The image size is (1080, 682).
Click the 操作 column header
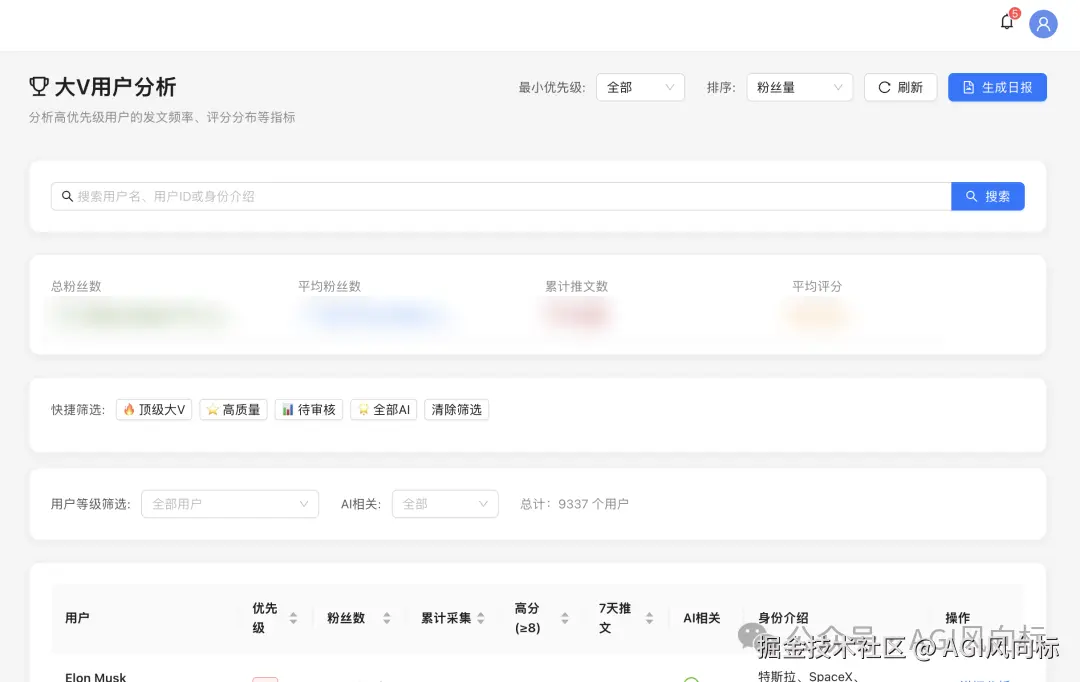(x=957, y=618)
